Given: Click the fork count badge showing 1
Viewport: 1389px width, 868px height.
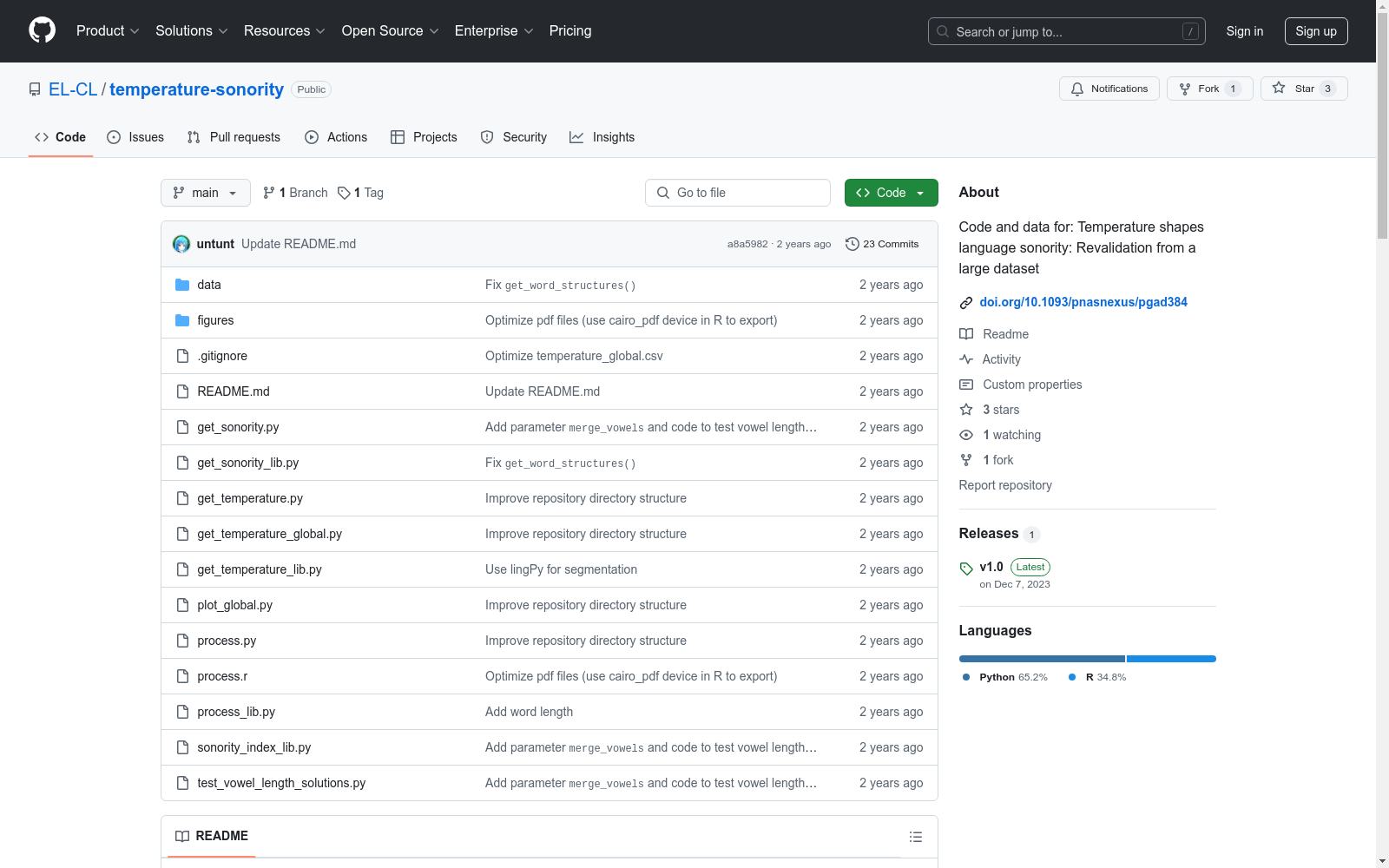Looking at the screenshot, I should 1233,89.
